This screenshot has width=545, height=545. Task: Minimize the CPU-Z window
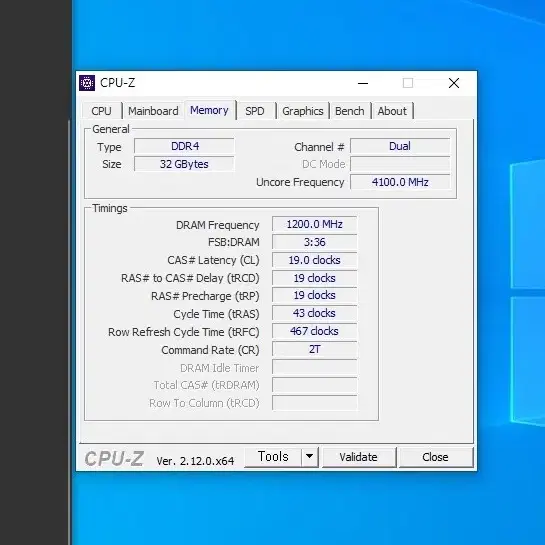pyautogui.click(x=363, y=83)
